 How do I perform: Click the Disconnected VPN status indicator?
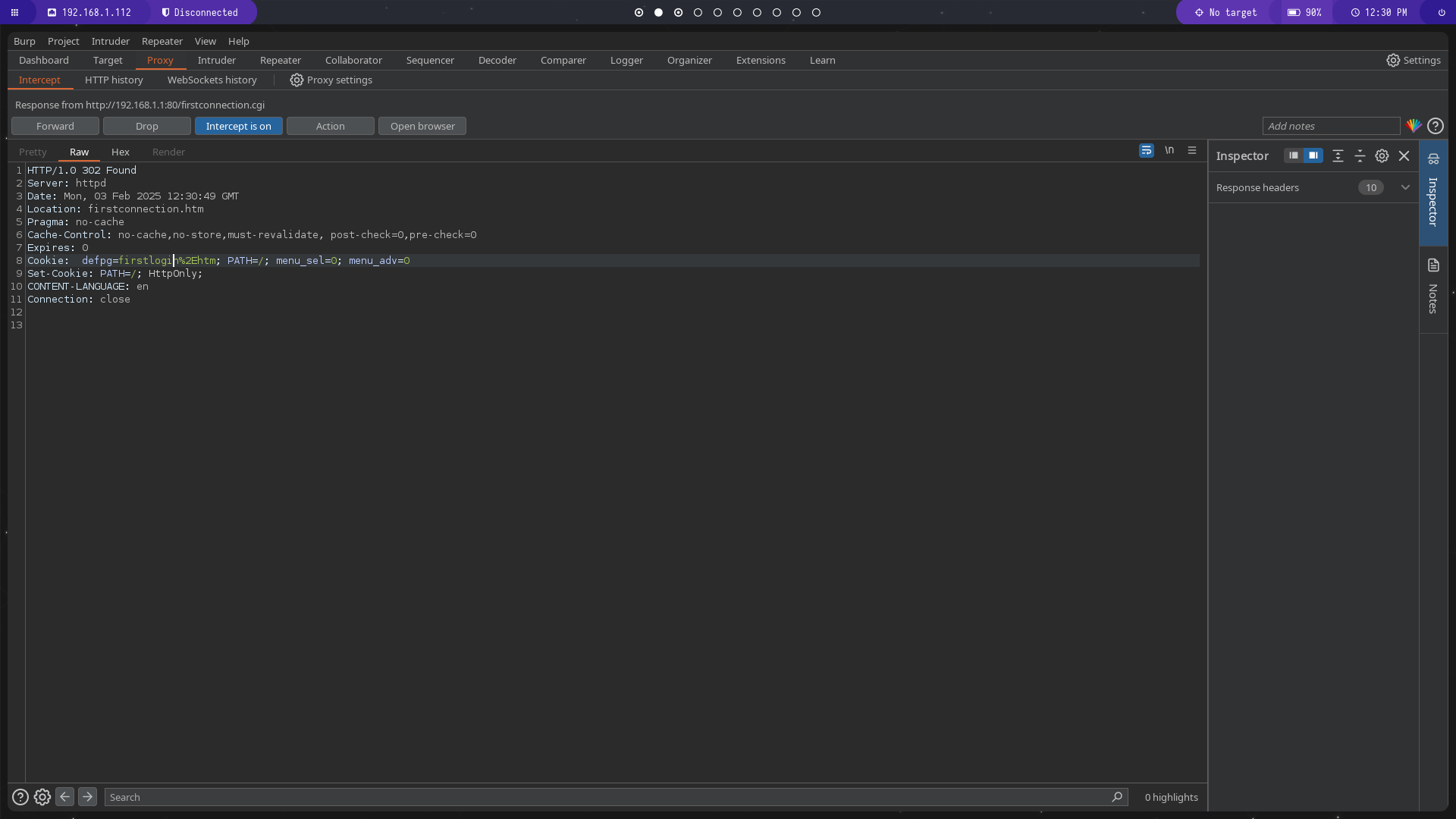click(200, 12)
